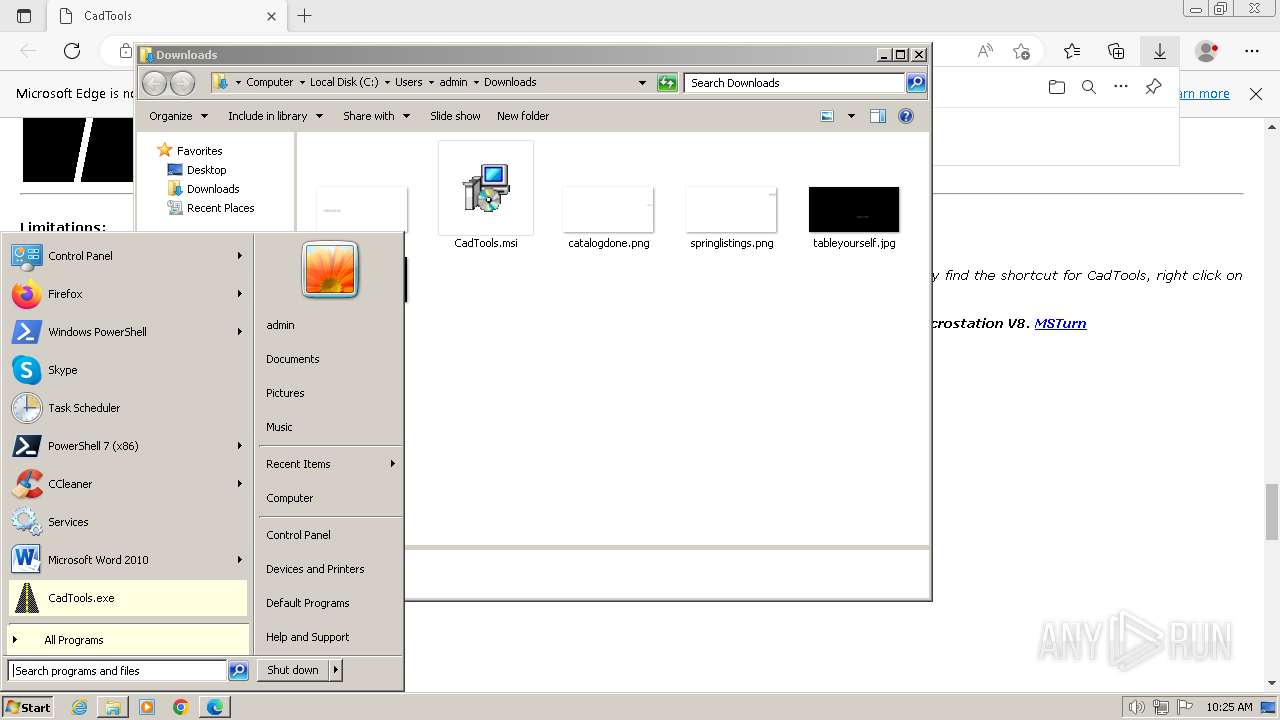Select the CadTools.msi installer file
The width and height of the screenshot is (1280, 720).
point(486,196)
